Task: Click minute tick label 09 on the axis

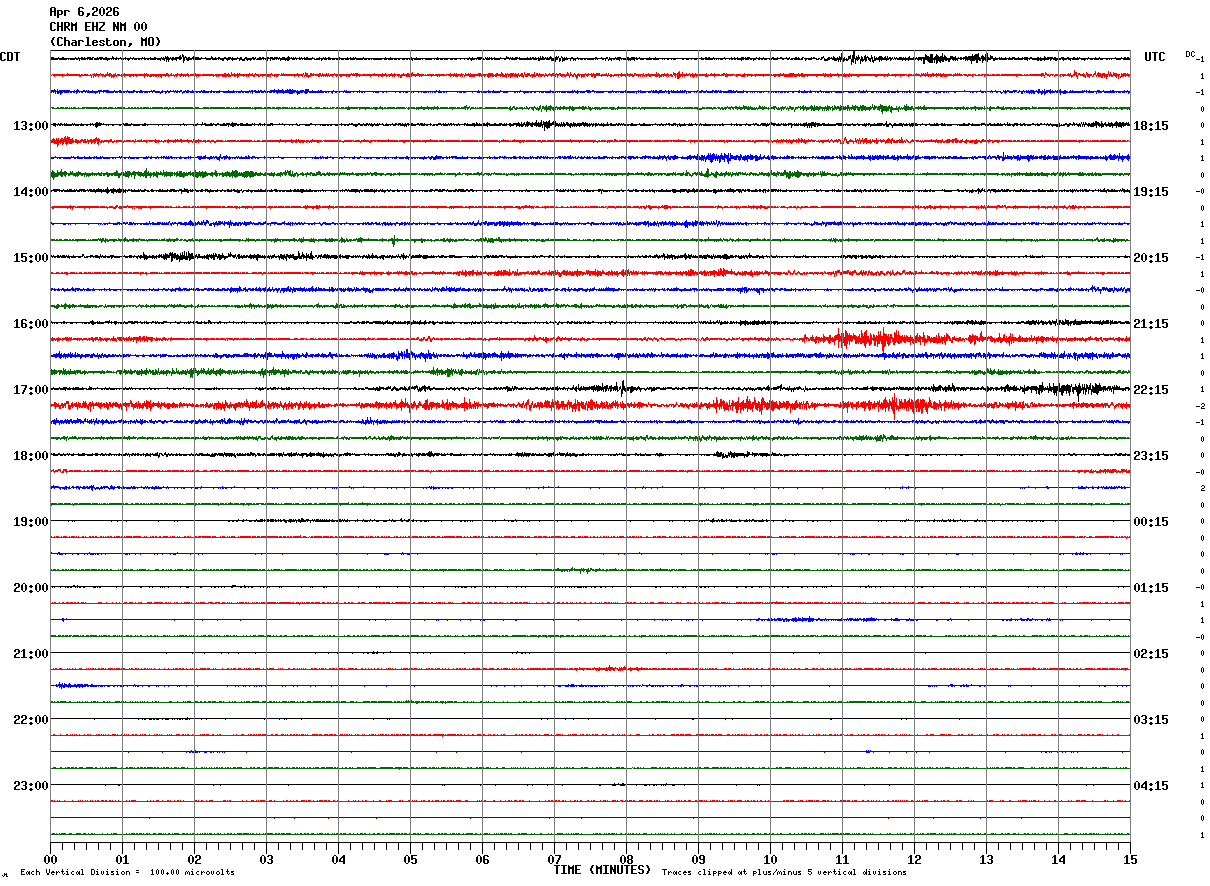Action: [698, 859]
